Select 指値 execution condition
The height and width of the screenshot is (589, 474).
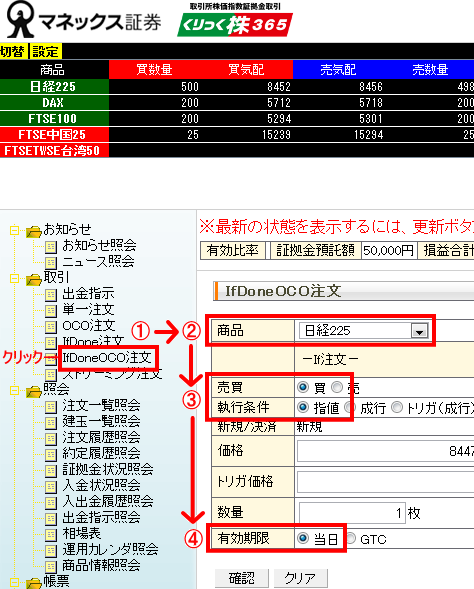coord(303,407)
